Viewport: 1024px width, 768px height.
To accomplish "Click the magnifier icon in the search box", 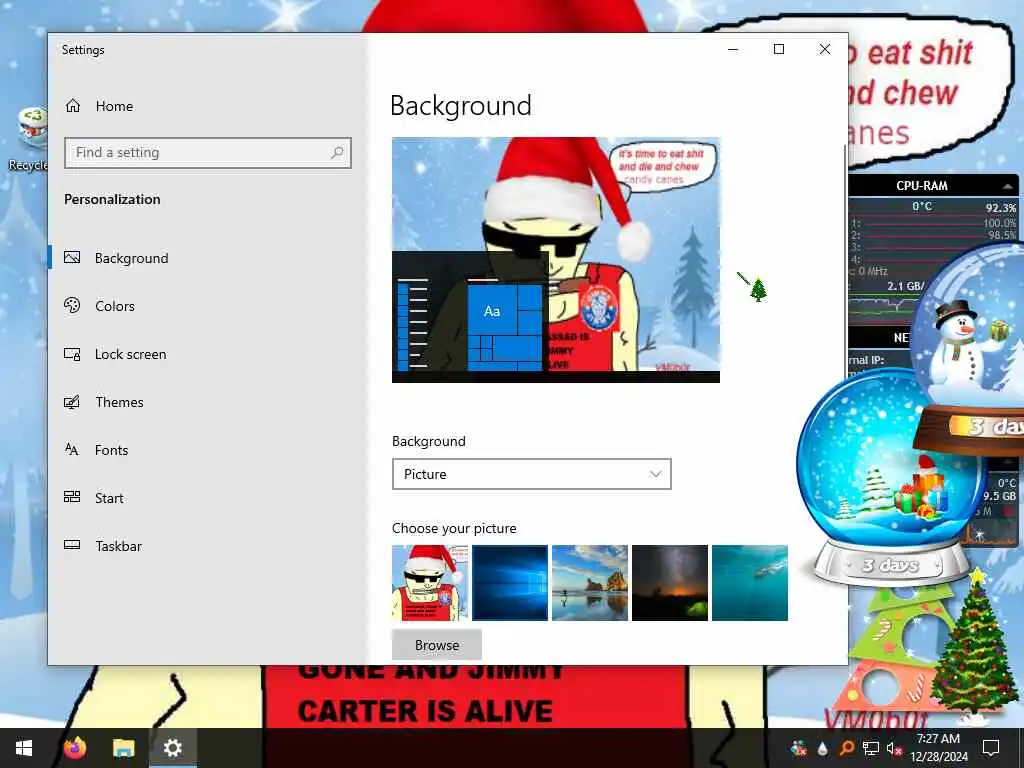I will [337, 153].
